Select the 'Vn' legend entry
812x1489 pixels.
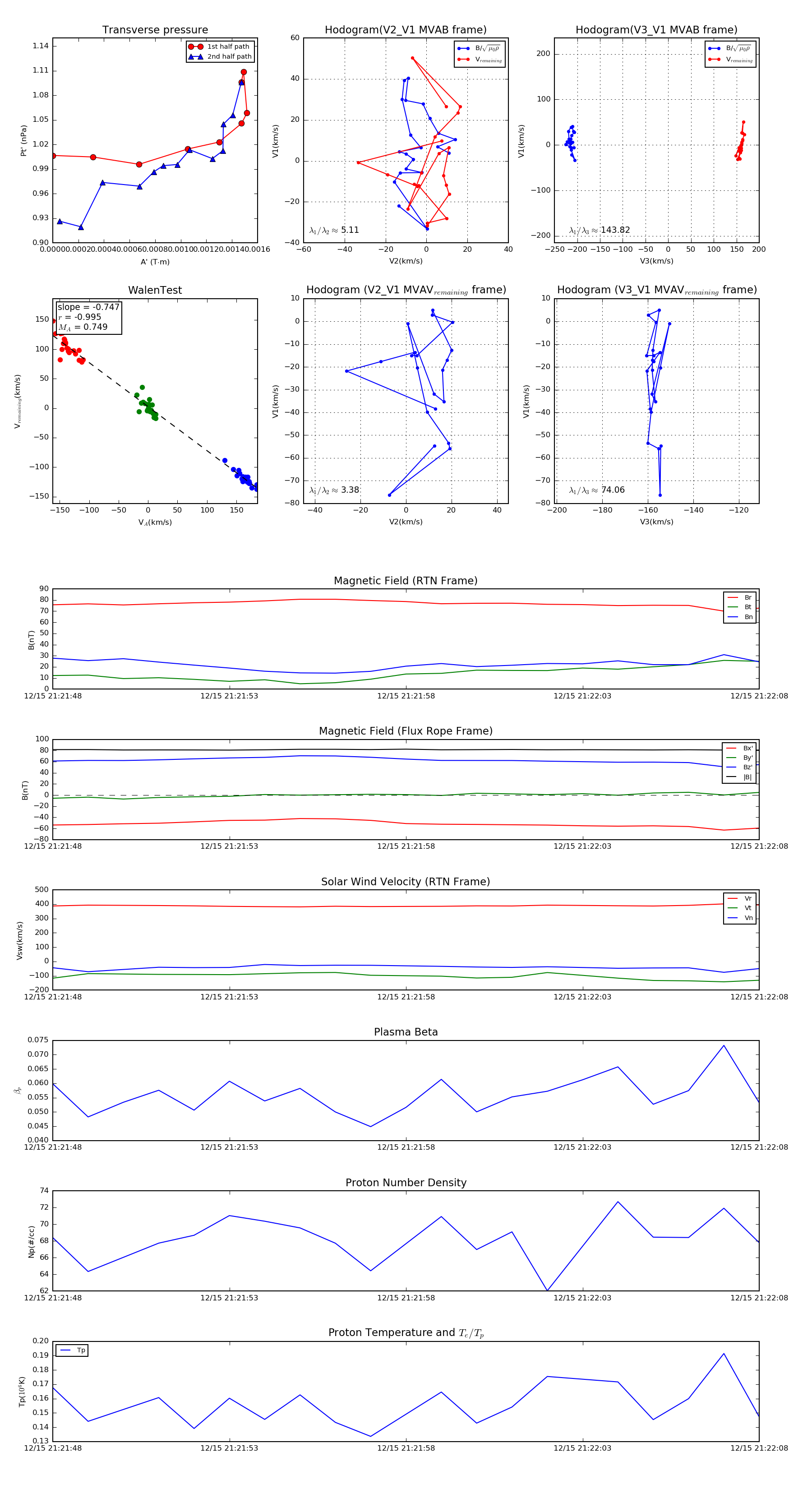tap(740, 918)
